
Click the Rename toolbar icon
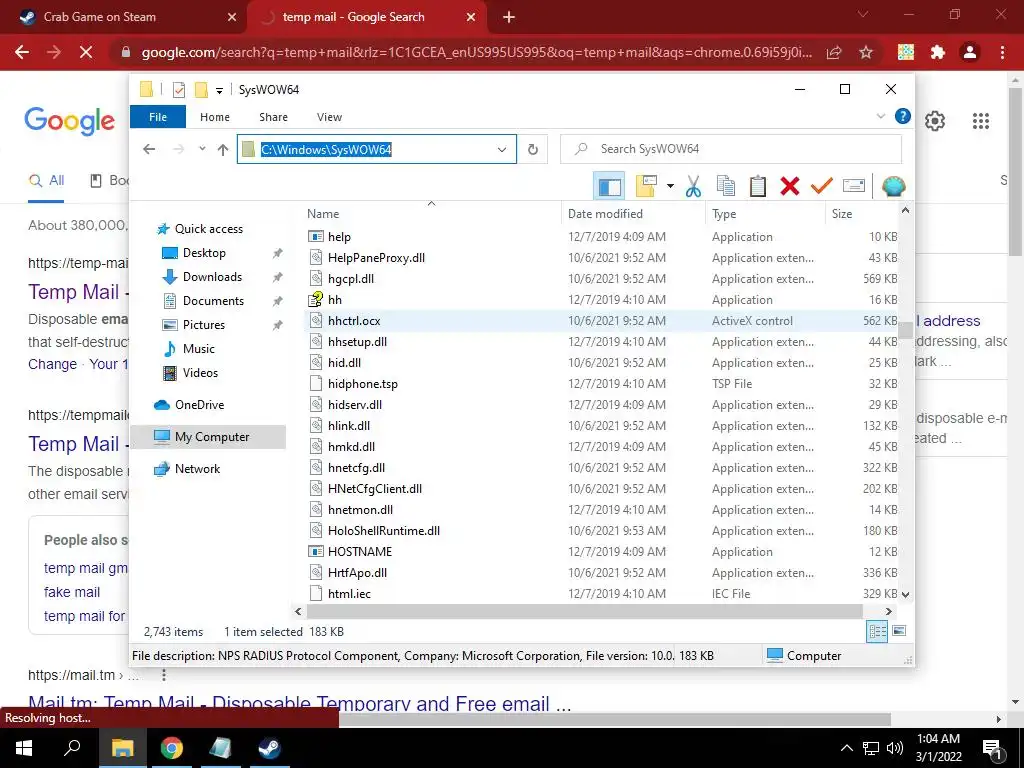click(854, 186)
